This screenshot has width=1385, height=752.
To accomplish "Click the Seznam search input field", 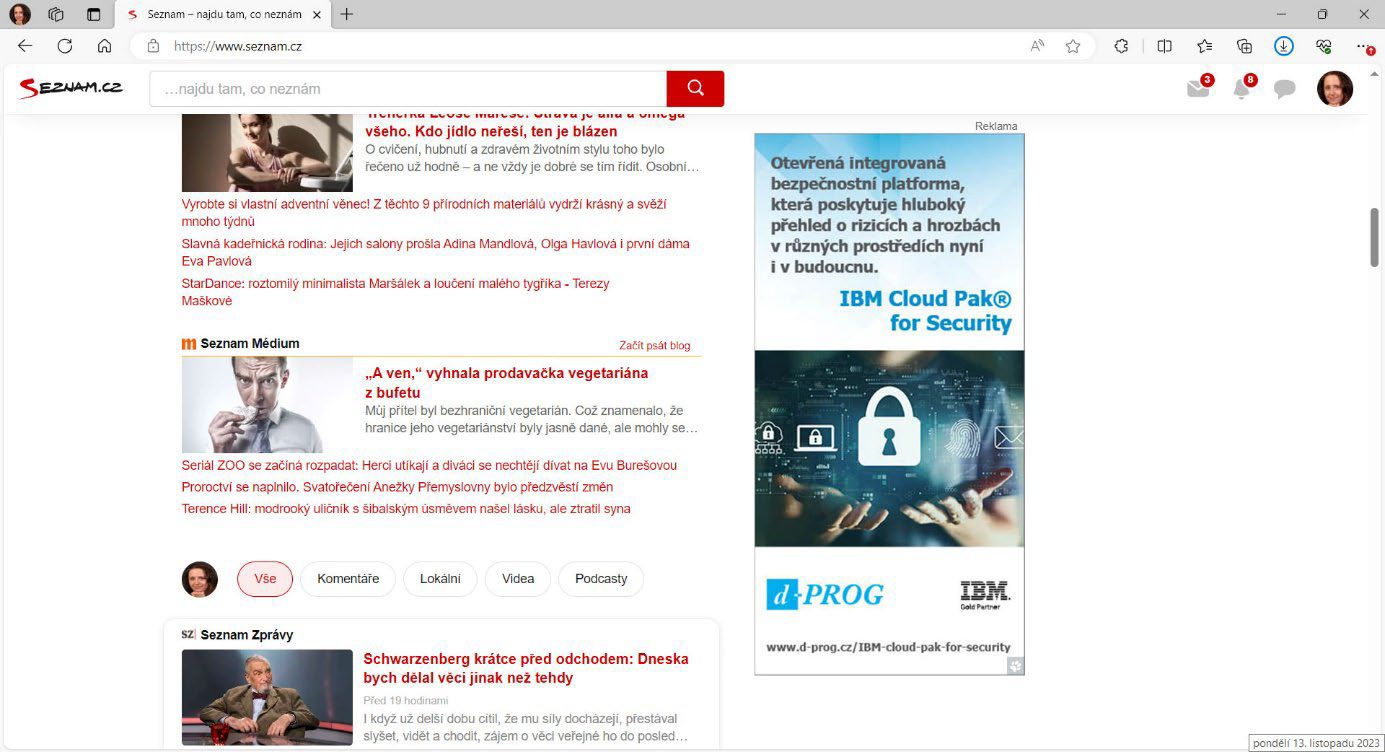I will pyautogui.click(x=408, y=89).
